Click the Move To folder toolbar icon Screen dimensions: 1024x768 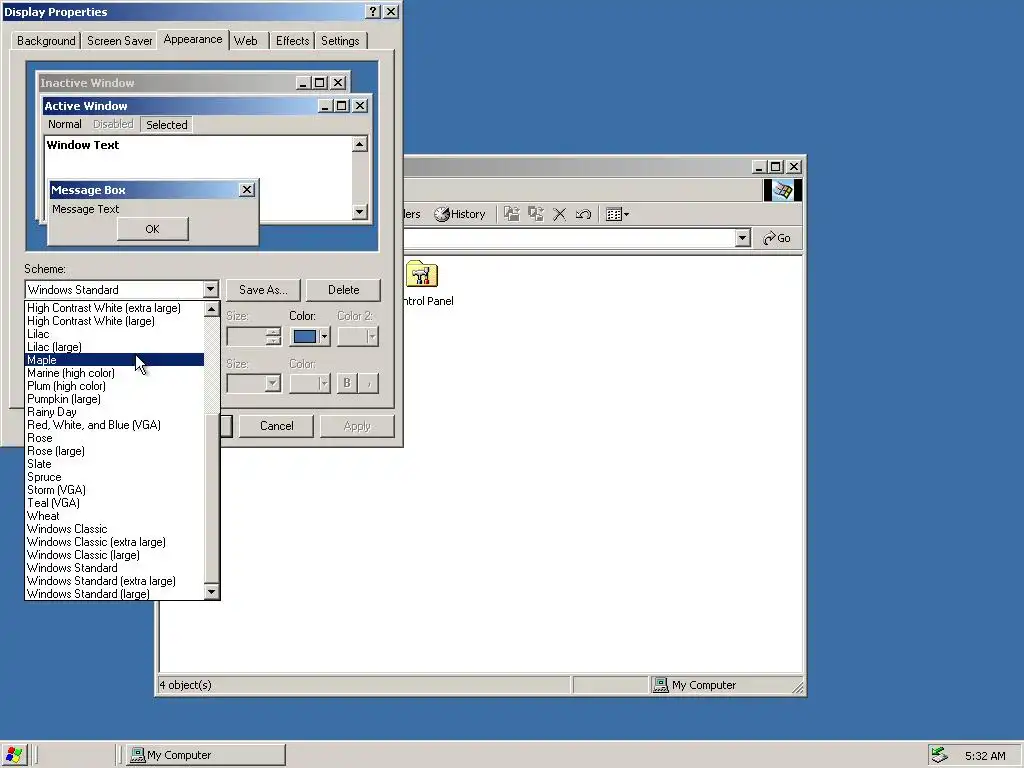click(511, 214)
